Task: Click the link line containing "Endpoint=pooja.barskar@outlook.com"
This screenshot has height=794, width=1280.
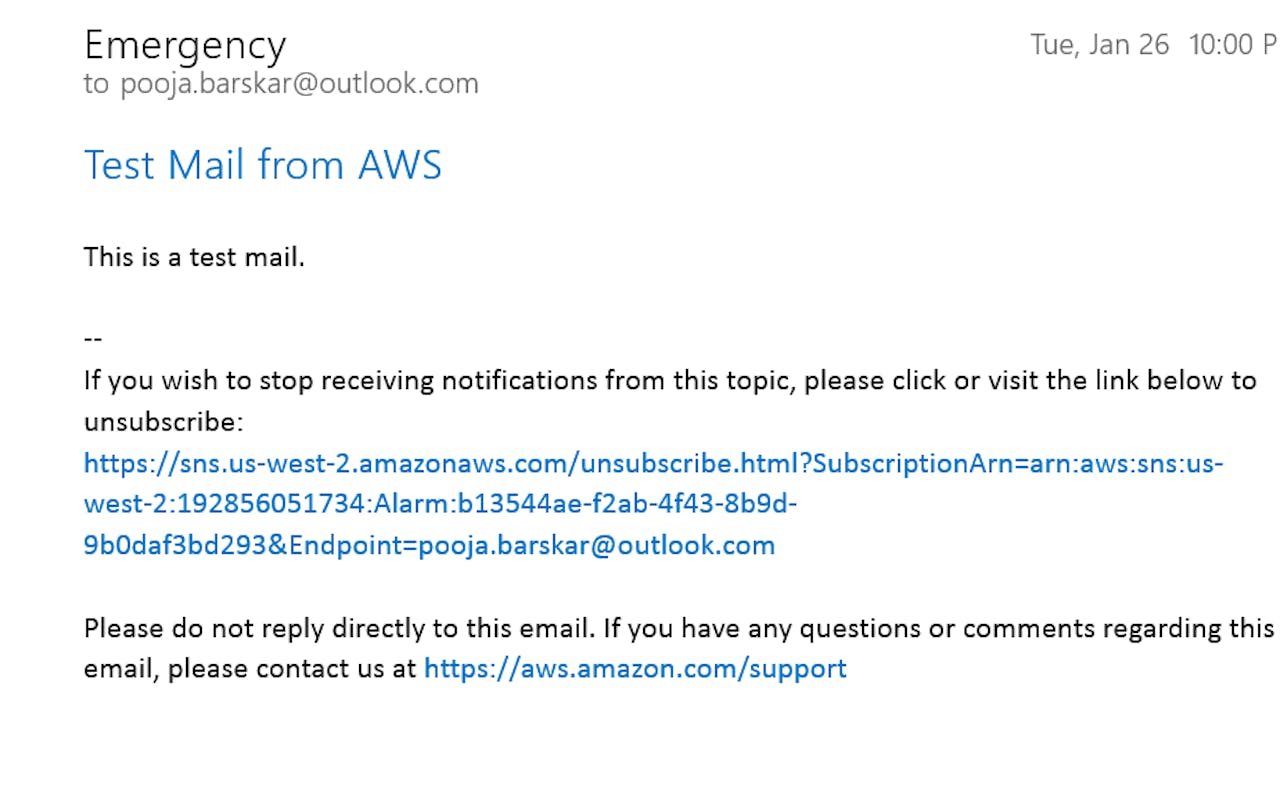Action: coord(530,546)
